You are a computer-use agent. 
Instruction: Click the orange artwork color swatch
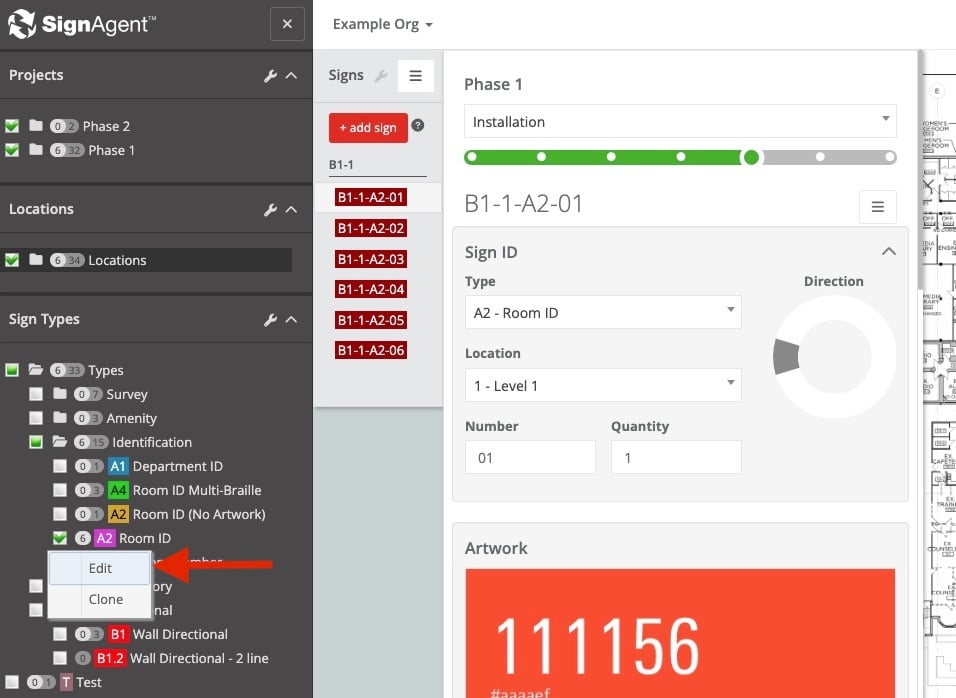point(680,630)
